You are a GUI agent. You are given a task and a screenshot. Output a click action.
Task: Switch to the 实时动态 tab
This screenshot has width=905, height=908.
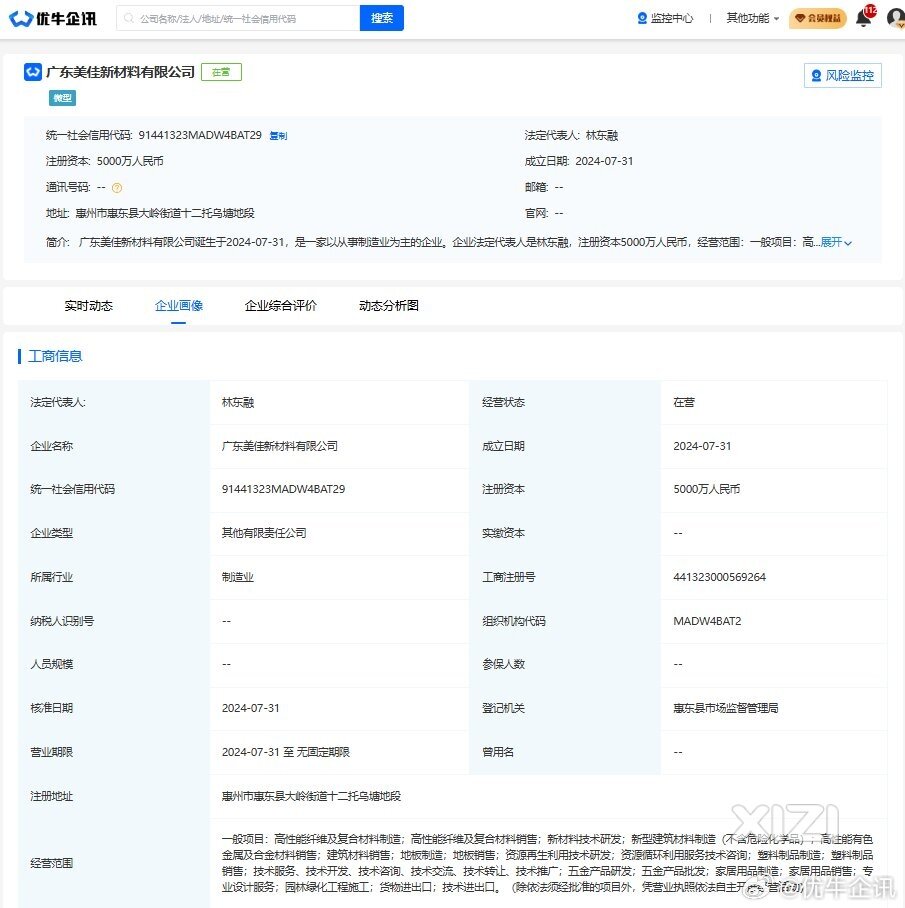pos(89,306)
